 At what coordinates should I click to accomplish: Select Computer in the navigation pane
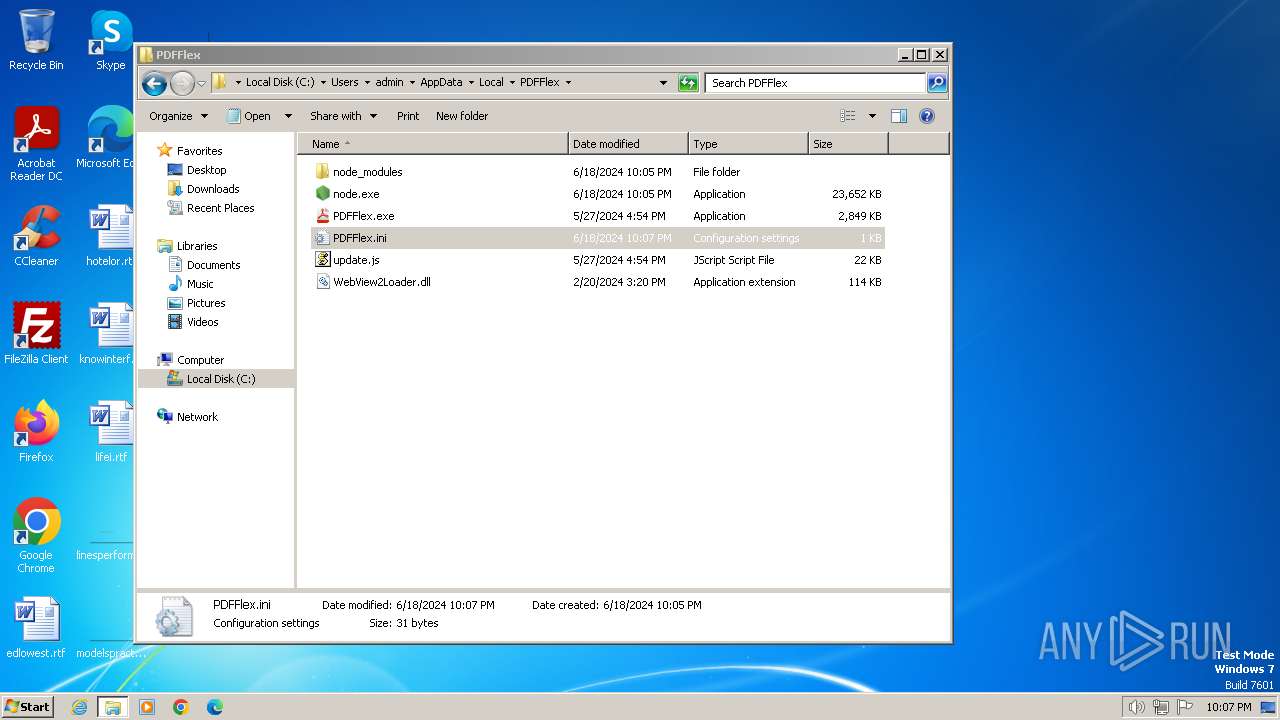click(200, 360)
